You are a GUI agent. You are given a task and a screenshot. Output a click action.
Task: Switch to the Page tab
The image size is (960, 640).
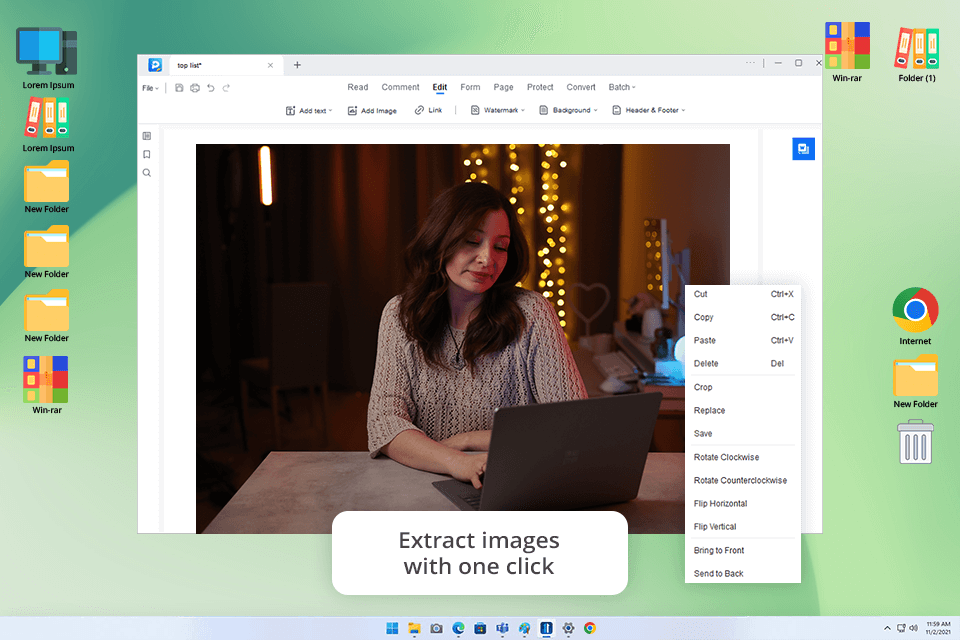(x=503, y=87)
